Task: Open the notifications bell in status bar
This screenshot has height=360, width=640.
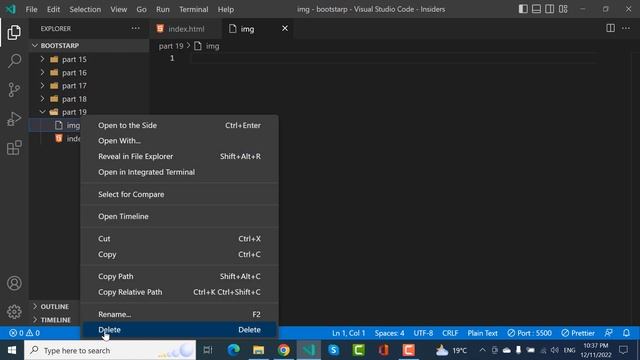Action: [x=626, y=333]
